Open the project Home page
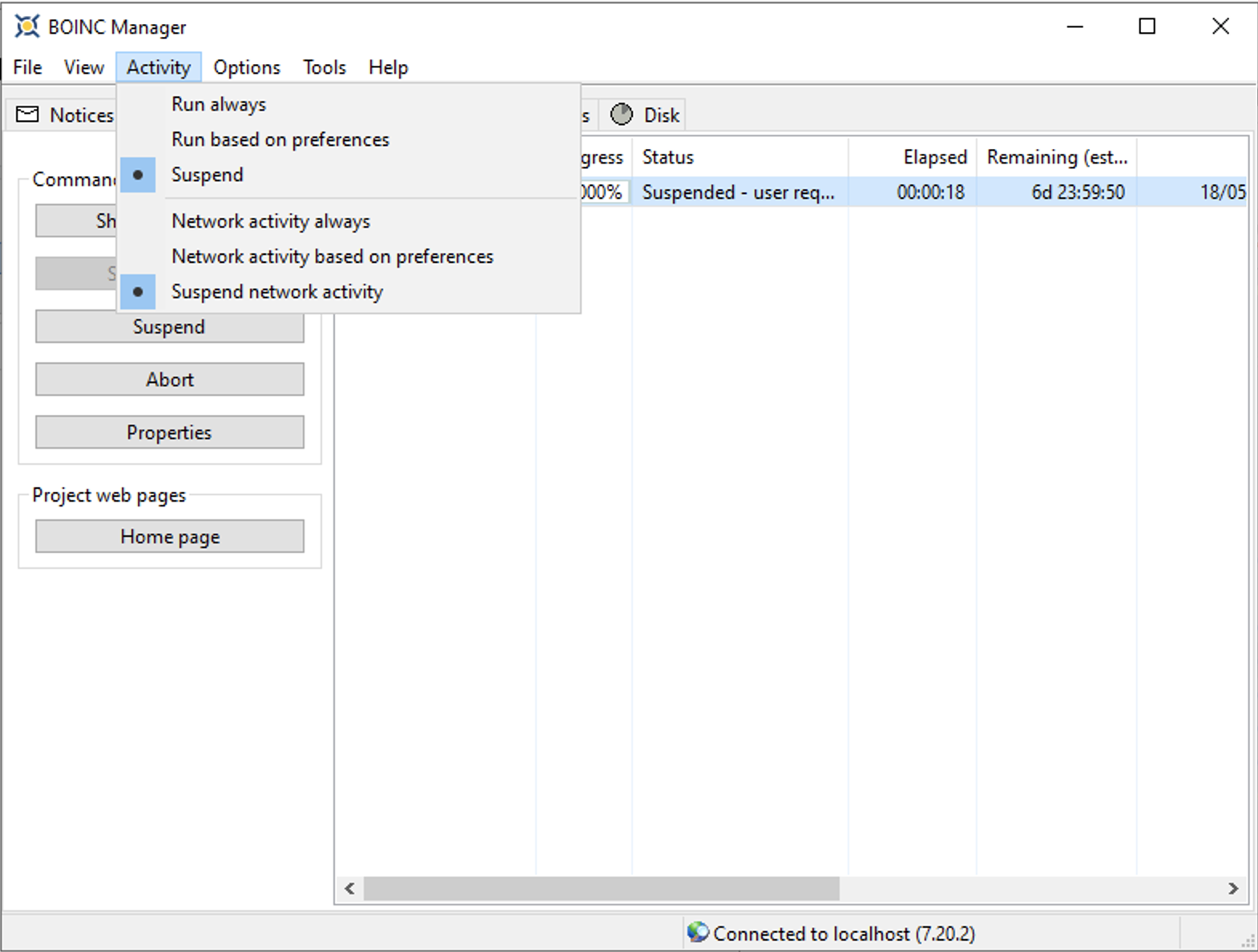 click(170, 537)
